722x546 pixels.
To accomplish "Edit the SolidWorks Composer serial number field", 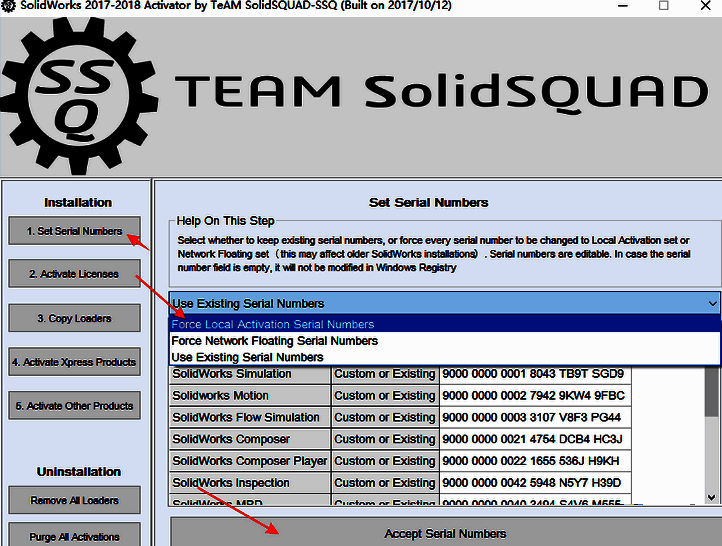I will coord(535,439).
